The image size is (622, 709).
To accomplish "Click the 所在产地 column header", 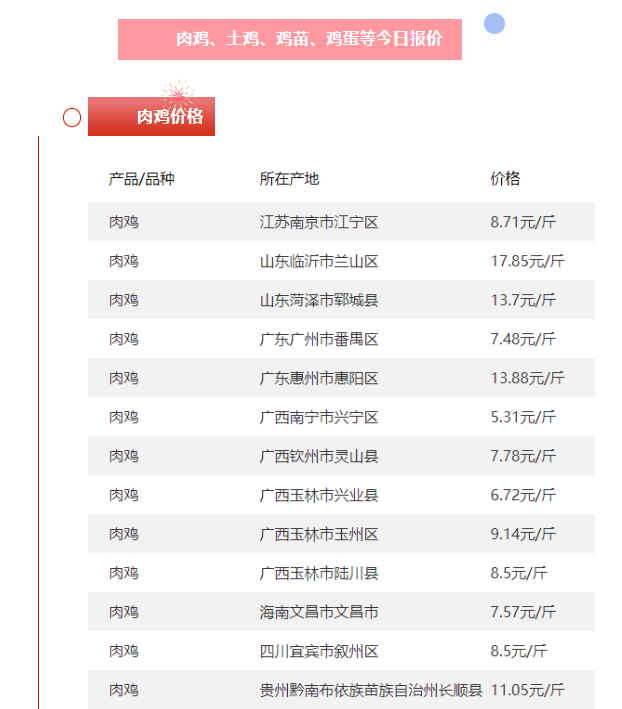I will (289, 179).
